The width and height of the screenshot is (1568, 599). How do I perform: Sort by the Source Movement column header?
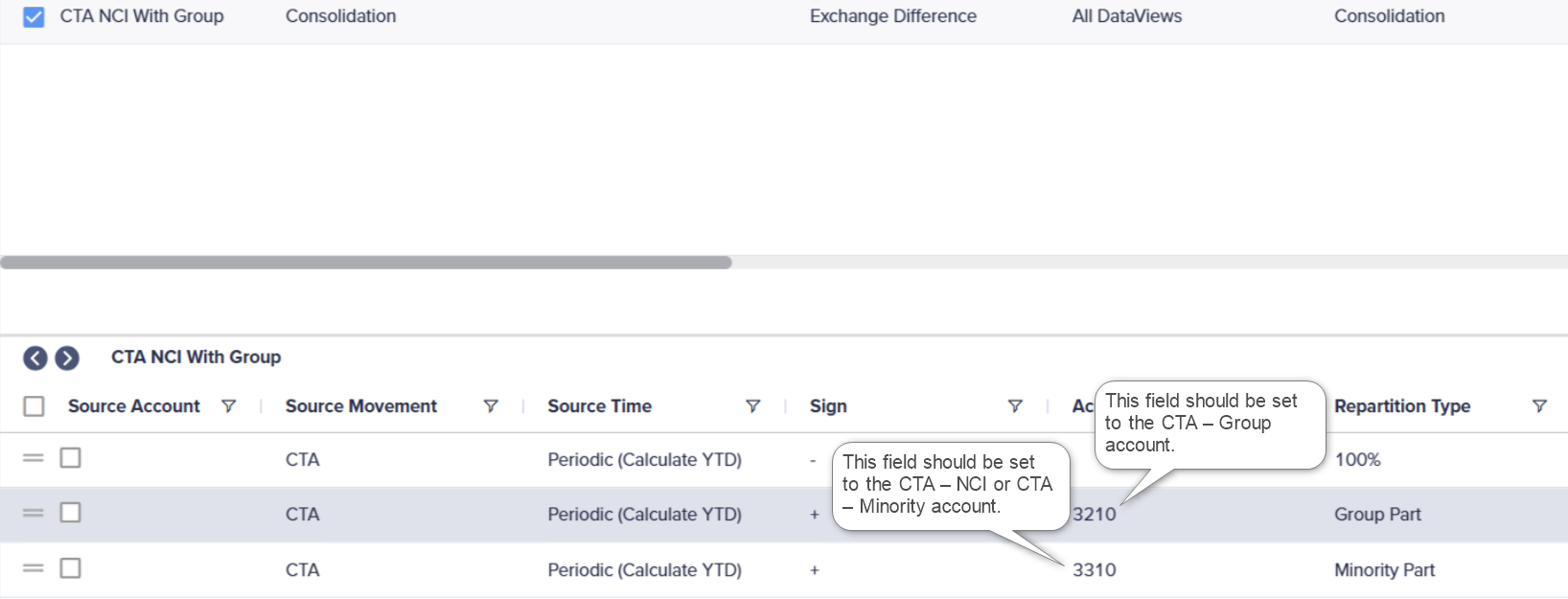[360, 406]
